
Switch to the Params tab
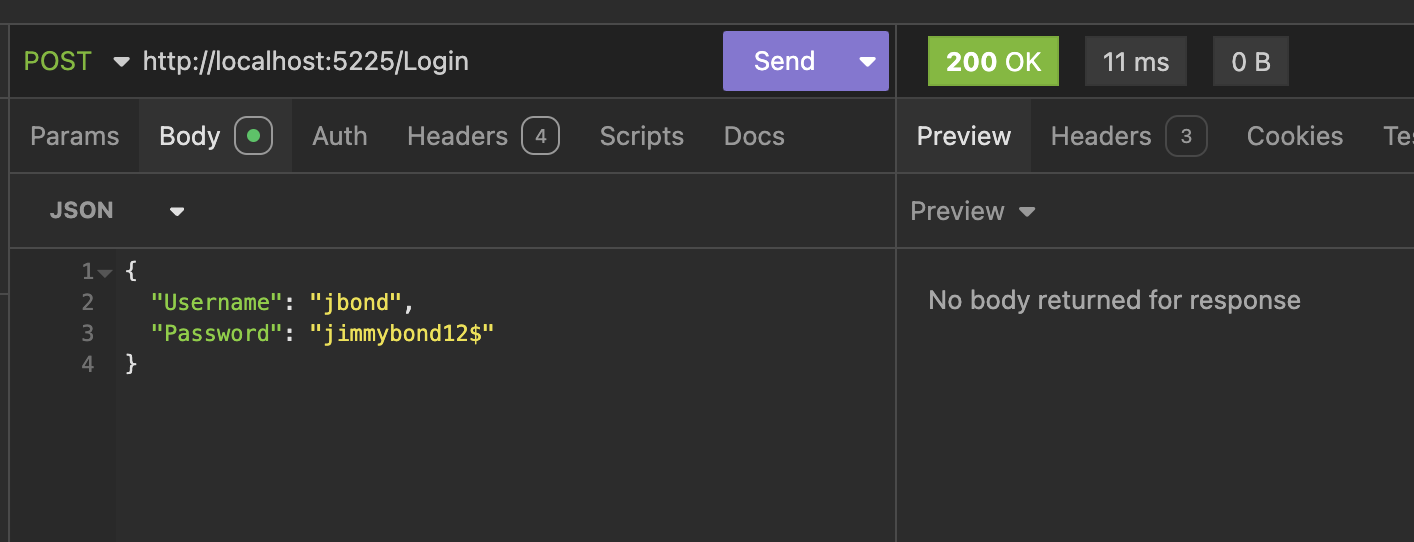click(x=75, y=136)
